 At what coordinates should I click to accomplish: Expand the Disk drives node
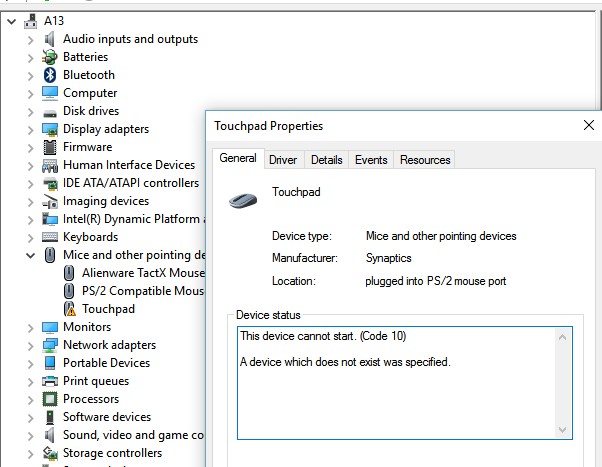[x=30, y=111]
